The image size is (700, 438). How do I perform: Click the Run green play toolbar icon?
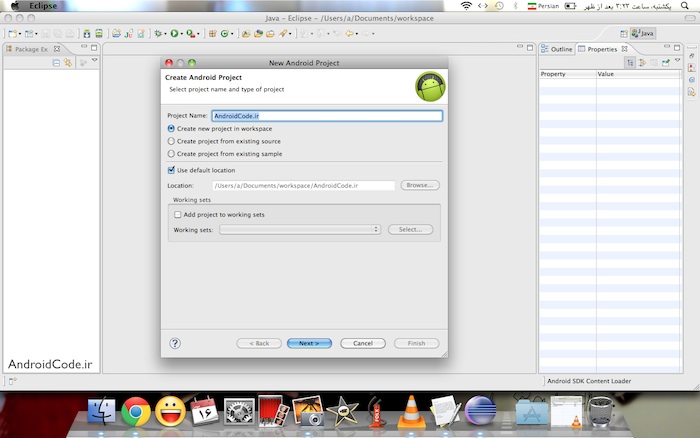click(174, 33)
